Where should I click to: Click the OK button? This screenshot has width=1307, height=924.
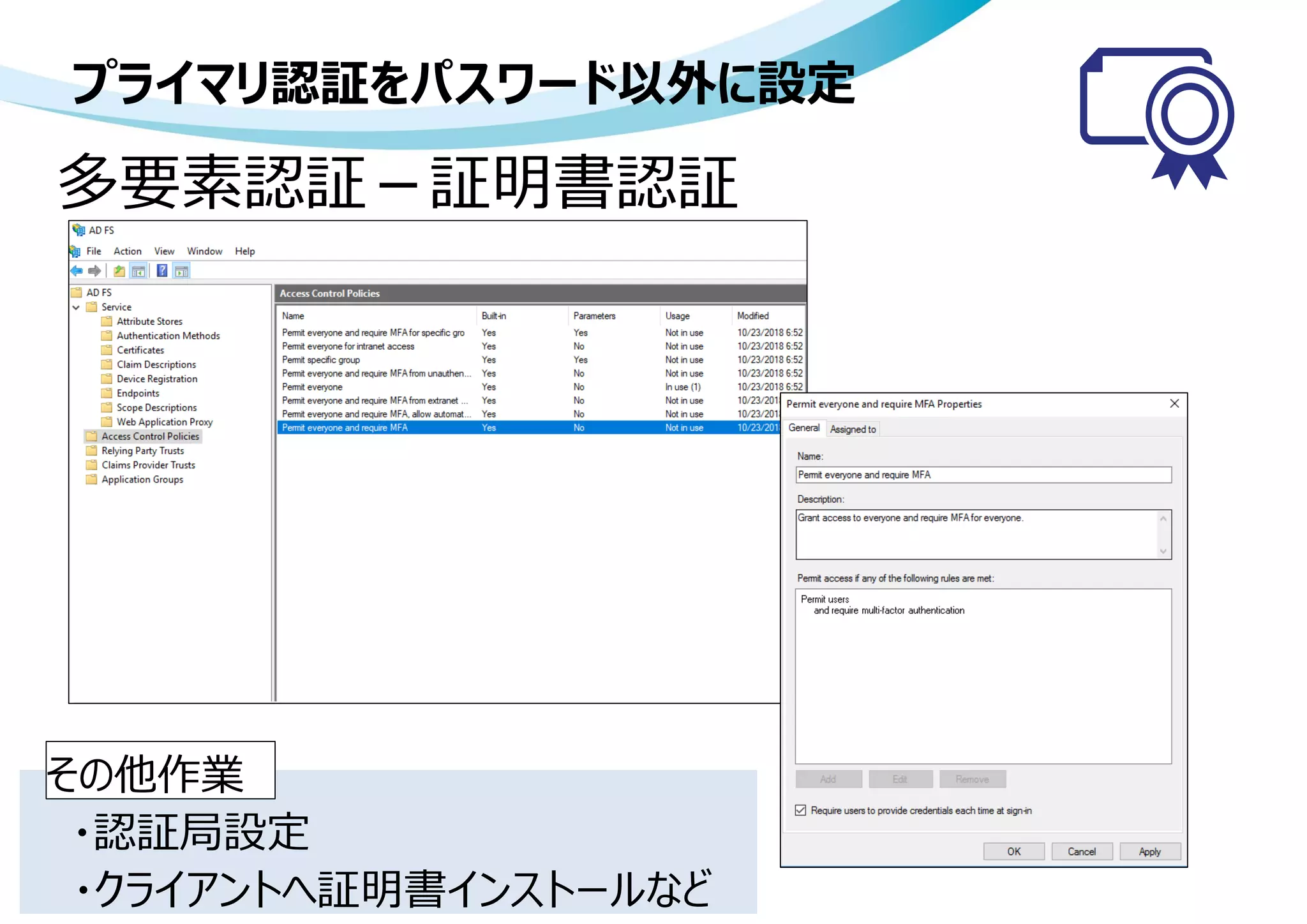(1013, 852)
